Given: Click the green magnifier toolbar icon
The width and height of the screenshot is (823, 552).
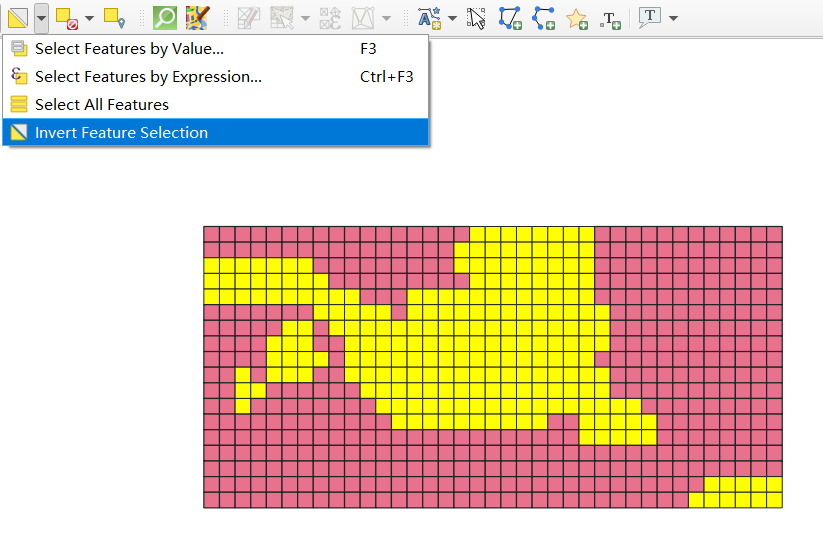Looking at the screenshot, I should 164,18.
